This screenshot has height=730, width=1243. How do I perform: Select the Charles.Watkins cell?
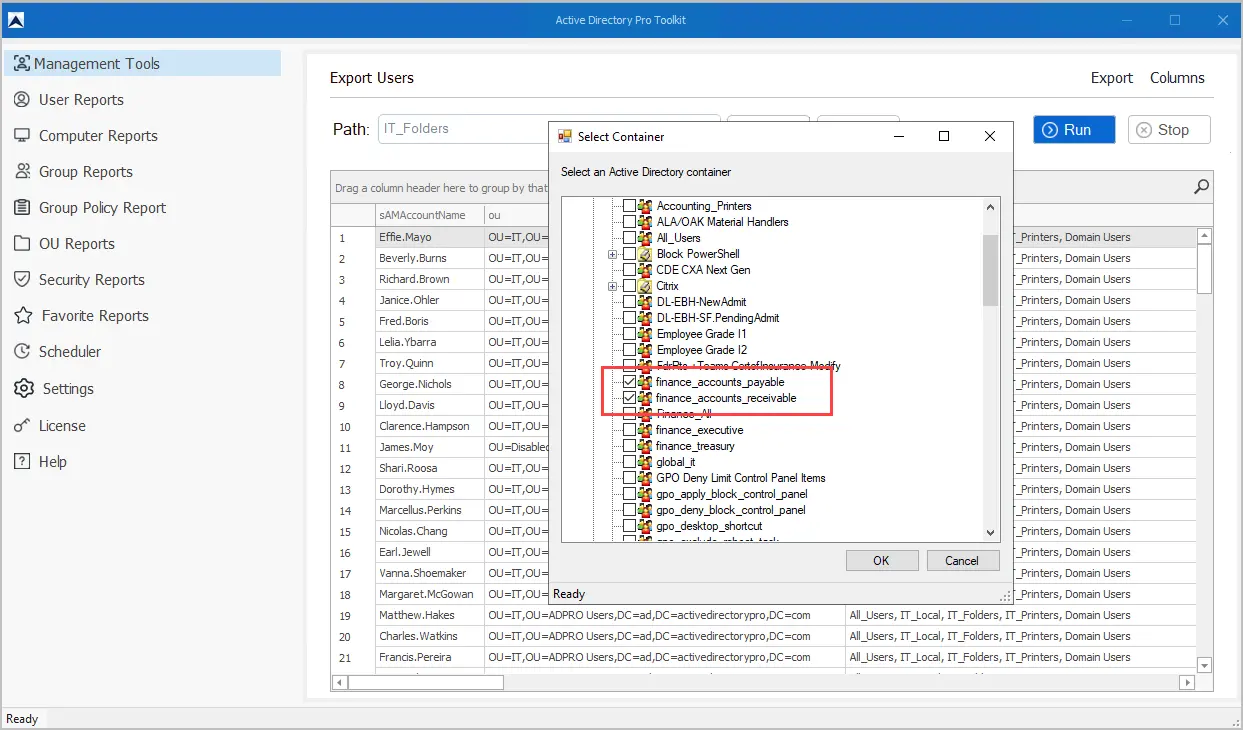click(428, 636)
